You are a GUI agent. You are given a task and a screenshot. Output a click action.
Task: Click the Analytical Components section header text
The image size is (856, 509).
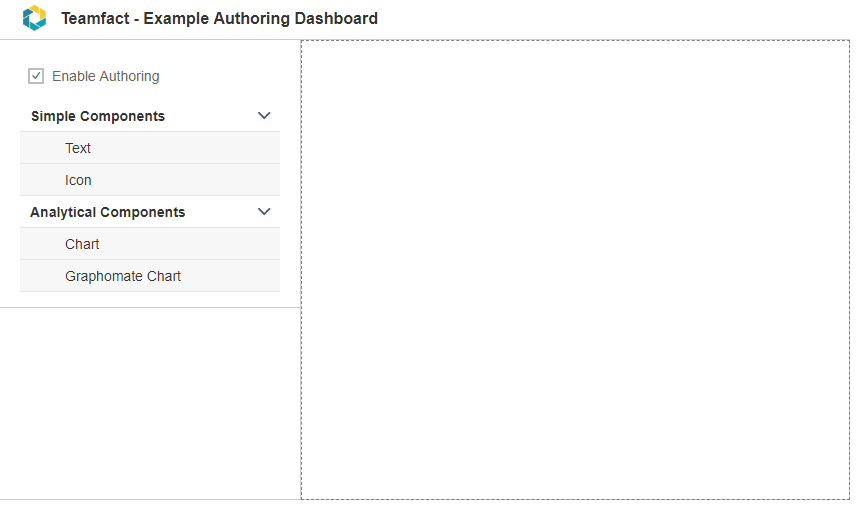[x=108, y=212]
